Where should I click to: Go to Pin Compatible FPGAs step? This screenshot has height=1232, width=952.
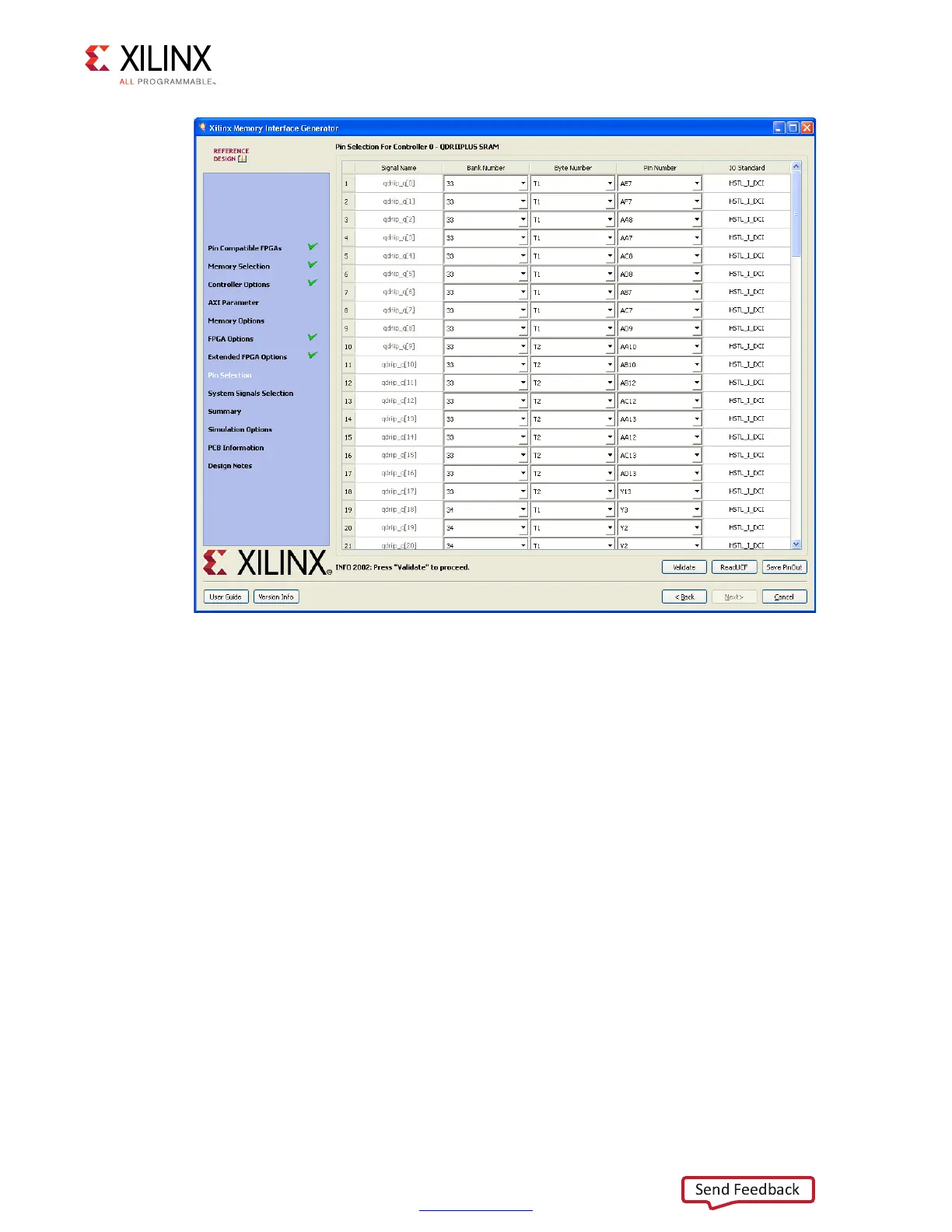click(244, 248)
